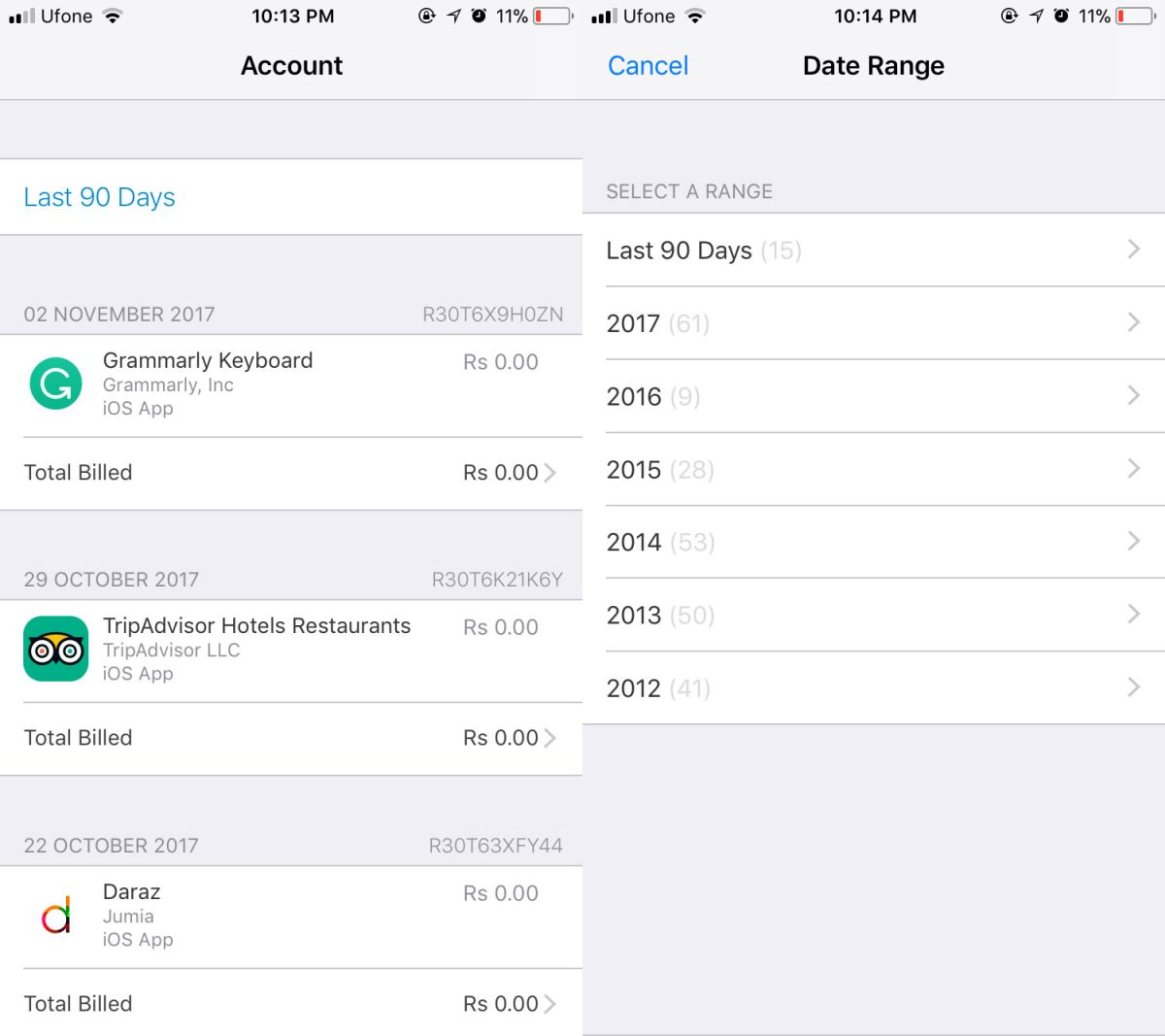Tap signal bars icon in right status bar
Screen dimensions: 1165x1036
pos(604,17)
